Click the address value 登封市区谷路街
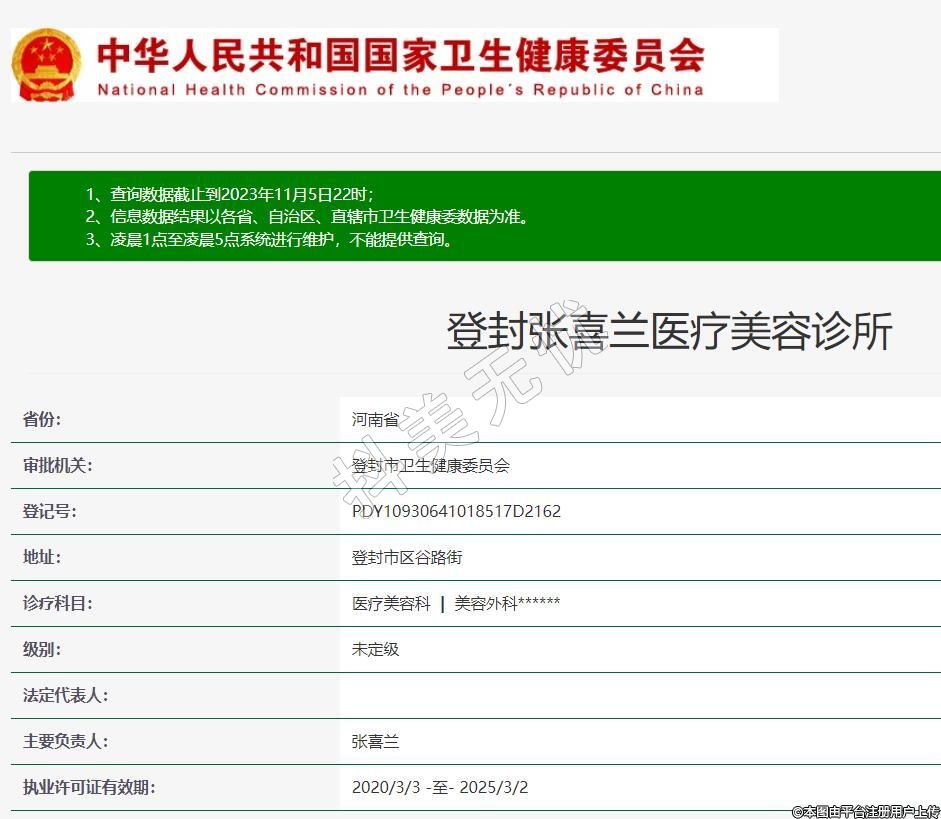 tap(407, 558)
